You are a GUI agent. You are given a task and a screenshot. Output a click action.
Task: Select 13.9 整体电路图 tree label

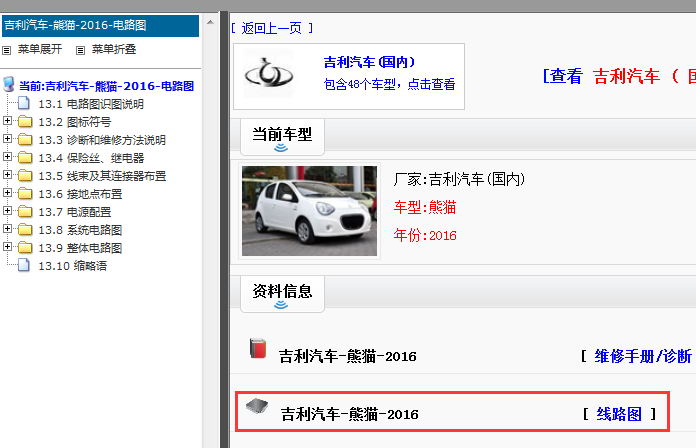[x=80, y=248]
